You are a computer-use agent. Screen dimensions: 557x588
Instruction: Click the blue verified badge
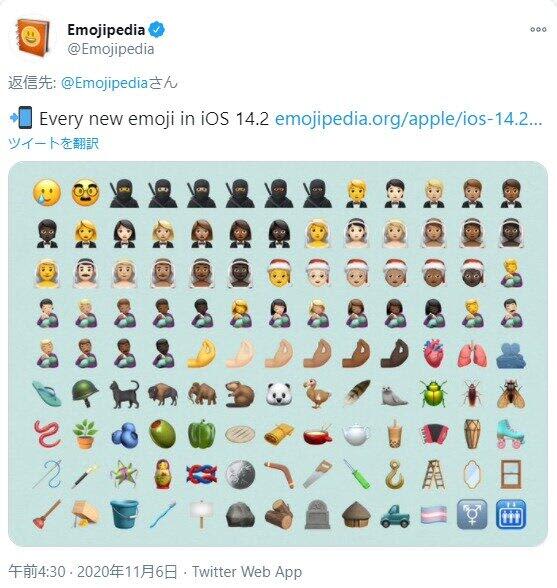pyautogui.click(x=158, y=30)
